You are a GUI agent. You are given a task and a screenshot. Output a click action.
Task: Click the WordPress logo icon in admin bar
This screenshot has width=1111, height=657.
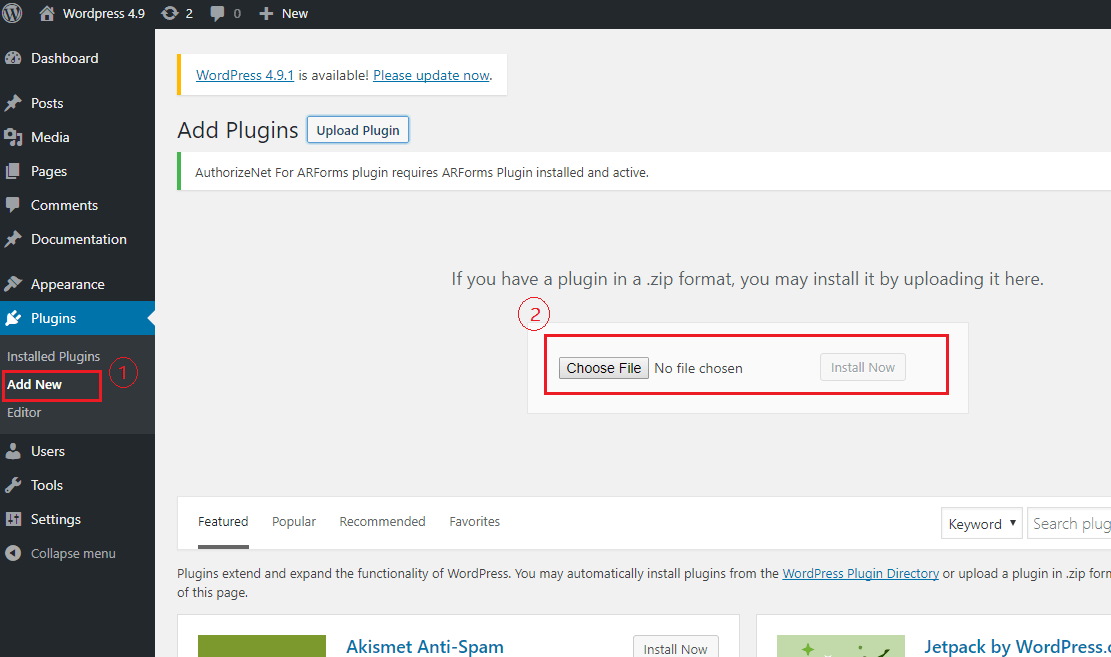(x=13, y=13)
